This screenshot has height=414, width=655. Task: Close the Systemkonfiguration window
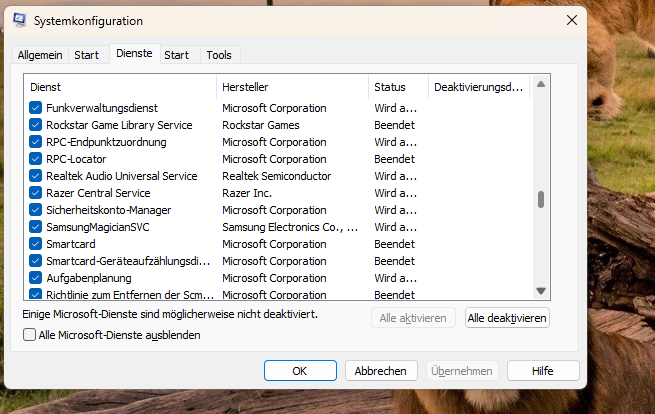click(571, 20)
